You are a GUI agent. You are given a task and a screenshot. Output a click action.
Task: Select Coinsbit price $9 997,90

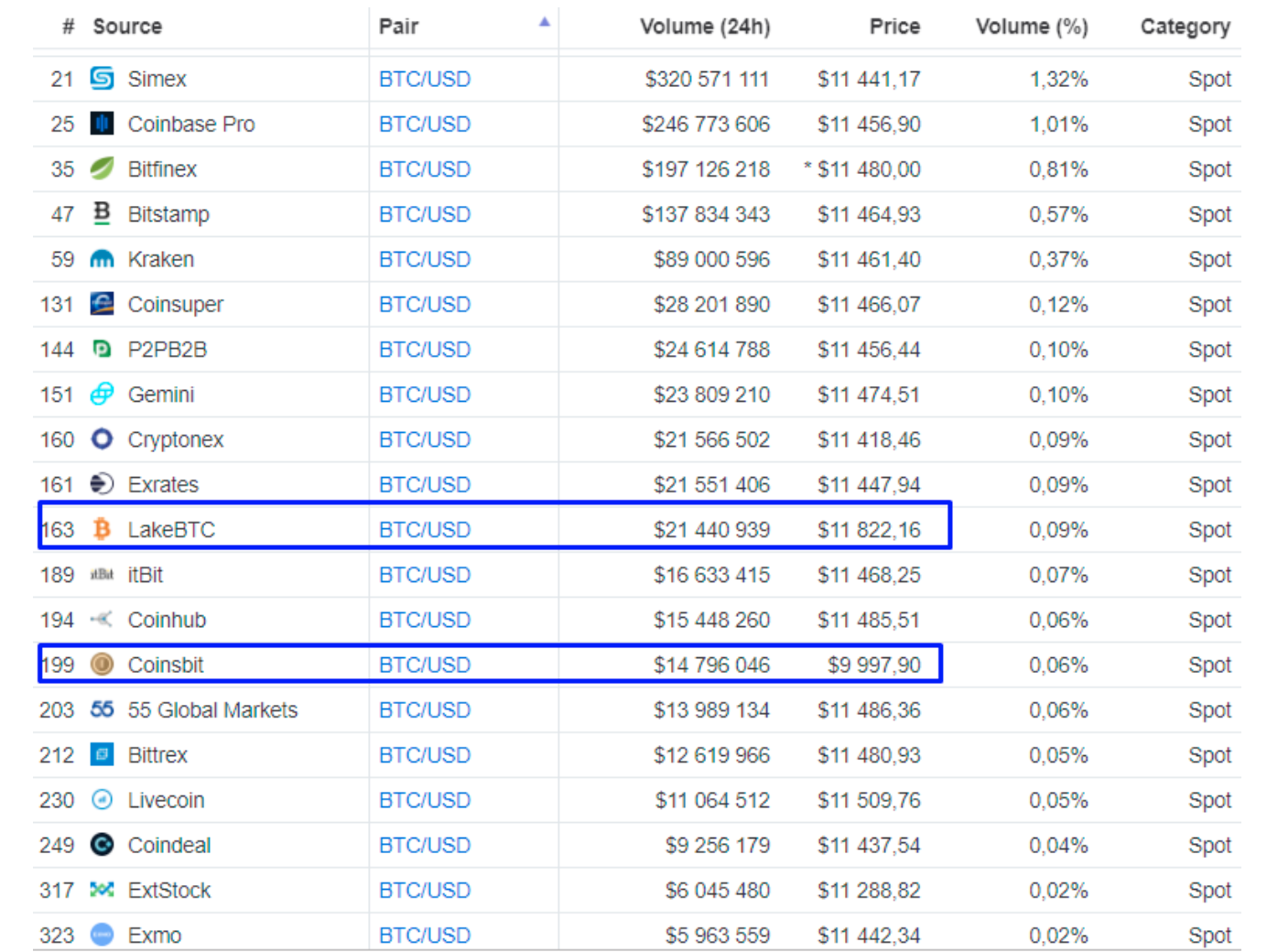coord(874,665)
